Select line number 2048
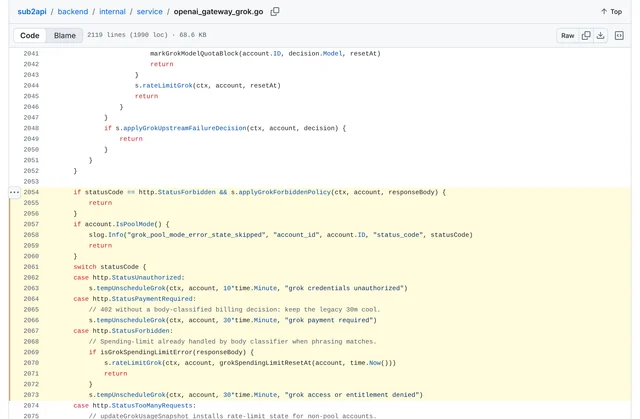Screen dimensions: 640x419 click(x=31, y=128)
